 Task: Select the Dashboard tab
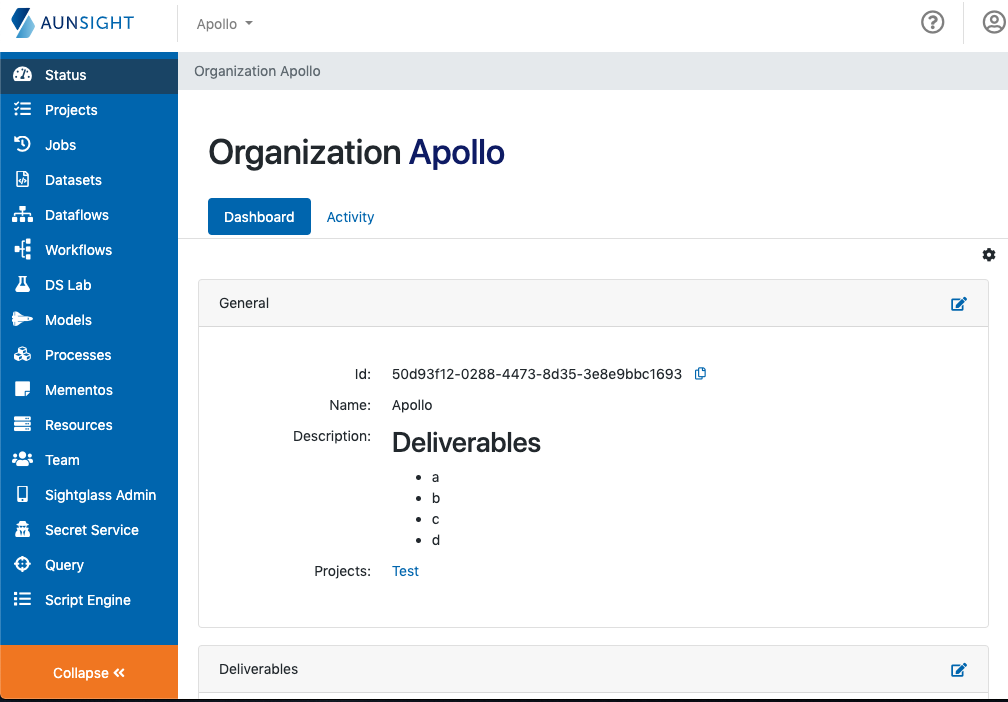point(259,217)
